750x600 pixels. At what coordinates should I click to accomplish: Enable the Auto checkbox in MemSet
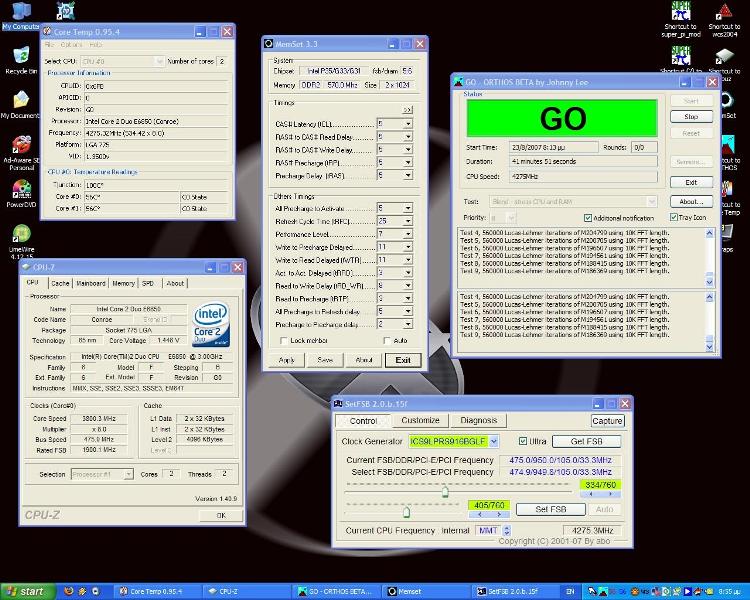click(387, 341)
